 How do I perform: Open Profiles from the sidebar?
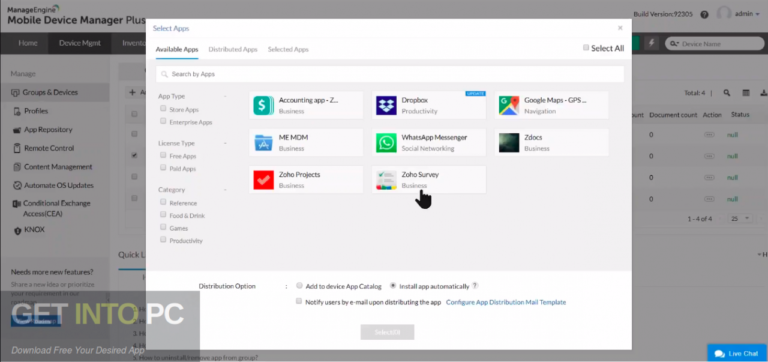(x=36, y=111)
